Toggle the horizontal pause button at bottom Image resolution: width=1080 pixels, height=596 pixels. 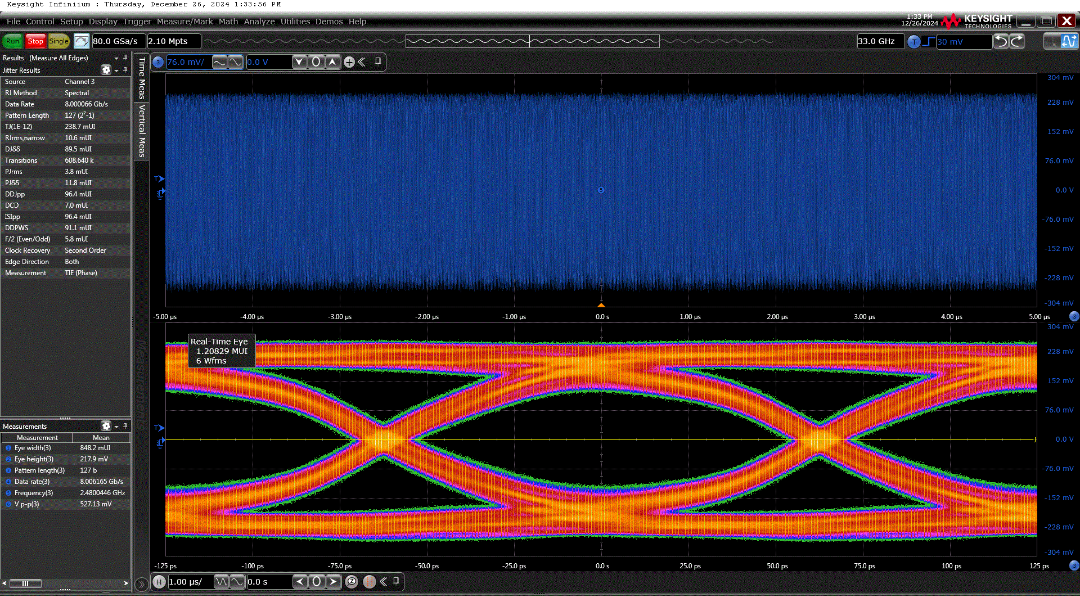click(x=158, y=582)
